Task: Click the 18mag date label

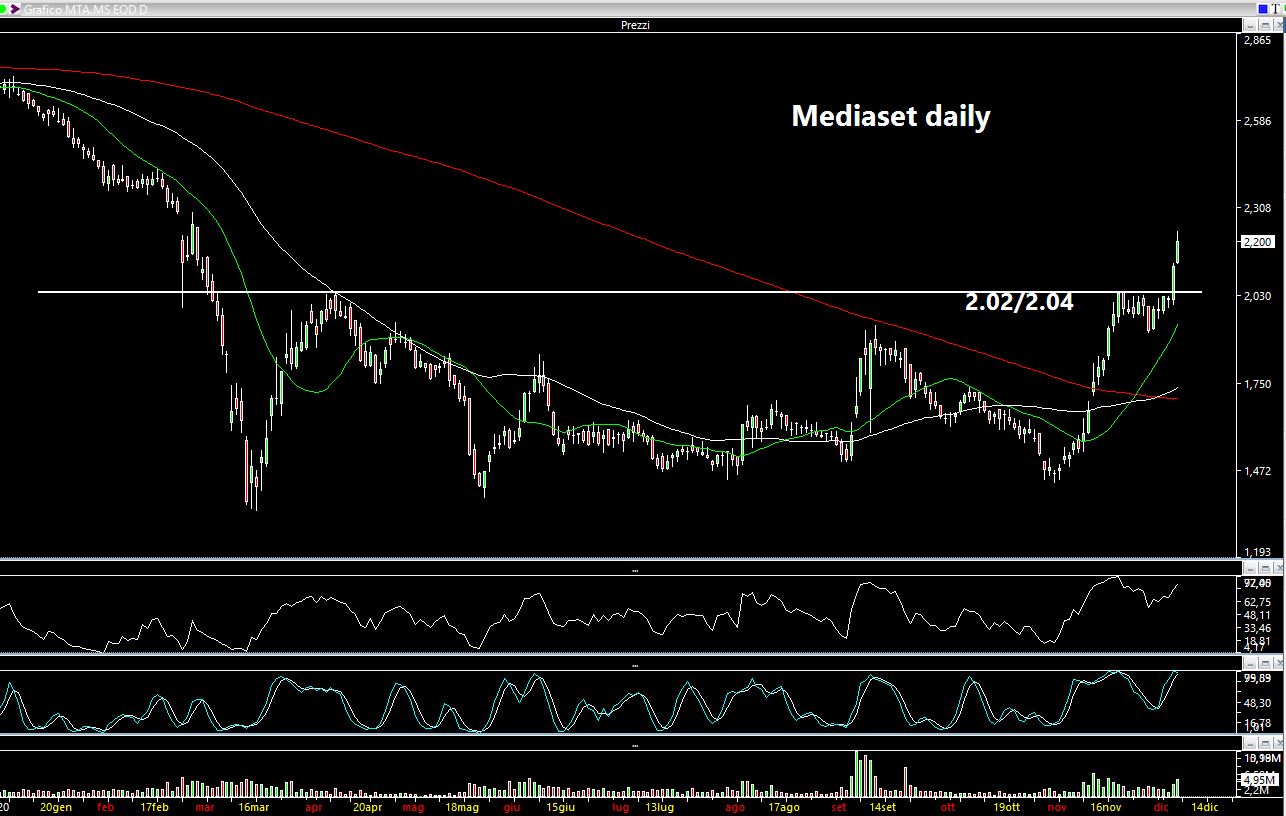Action: (462, 807)
